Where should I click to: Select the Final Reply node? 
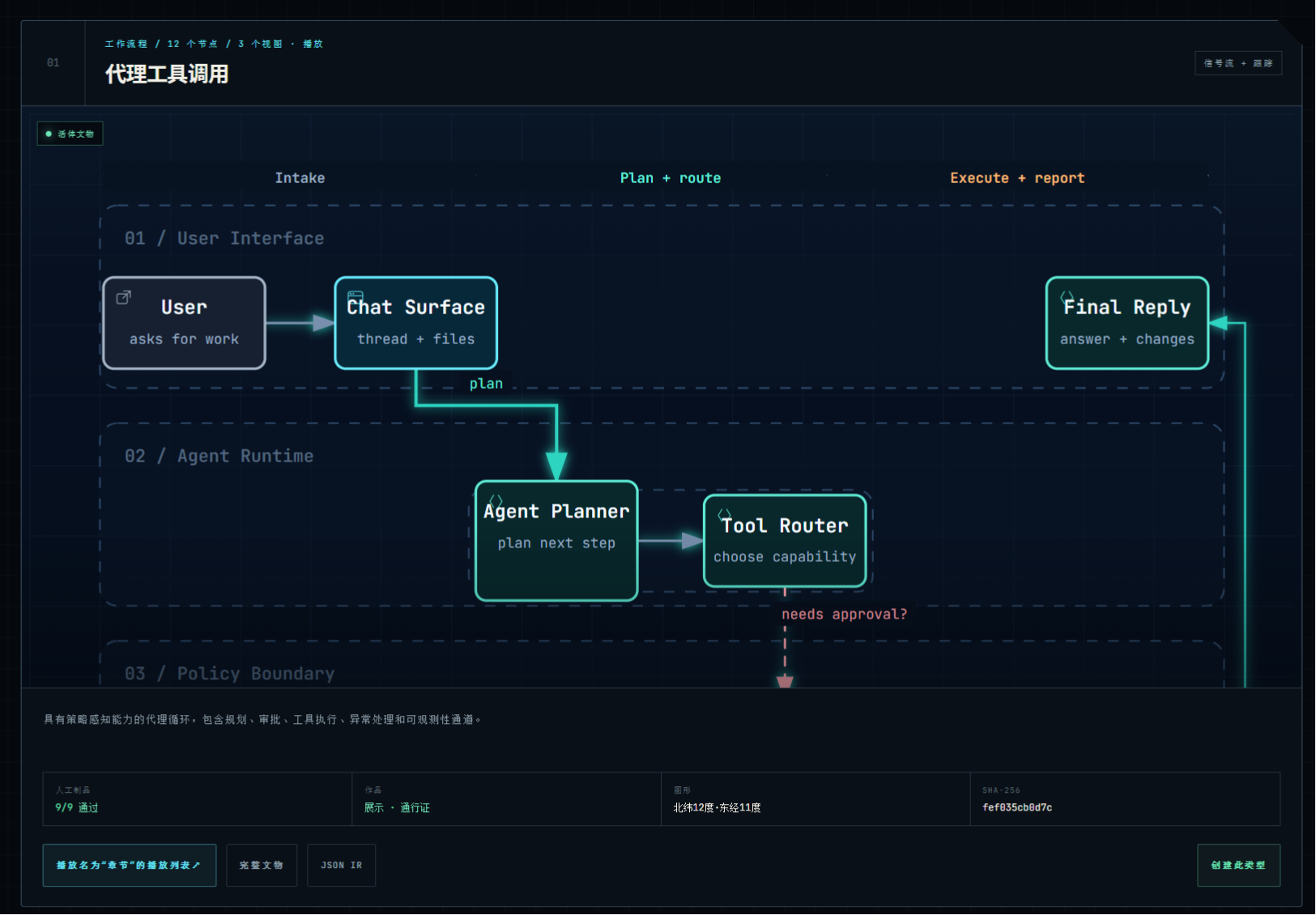pyautogui.click(x=1127, y=323)
